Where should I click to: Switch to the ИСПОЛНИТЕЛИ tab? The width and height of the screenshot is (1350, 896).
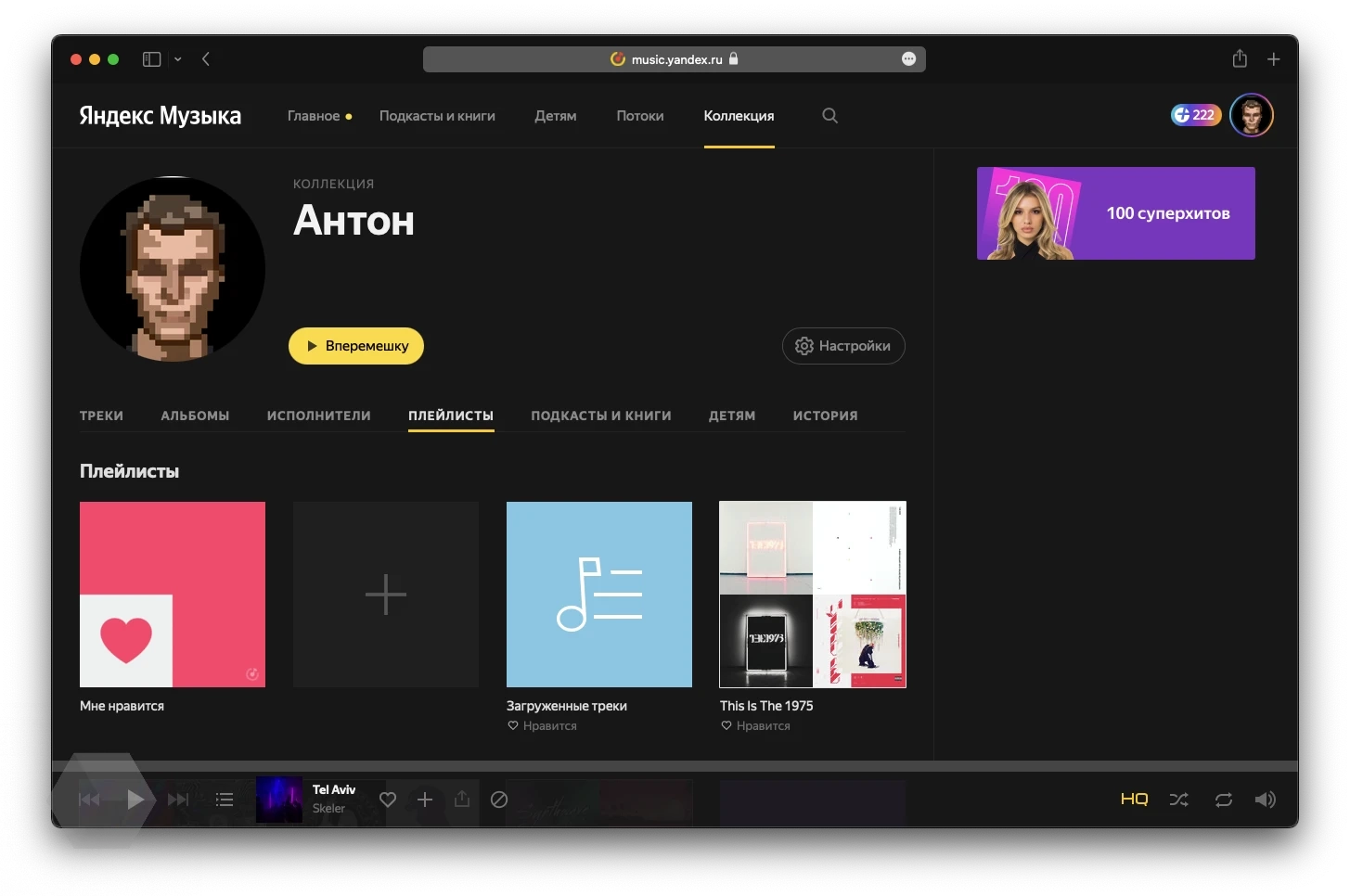(x=319, y=416)
